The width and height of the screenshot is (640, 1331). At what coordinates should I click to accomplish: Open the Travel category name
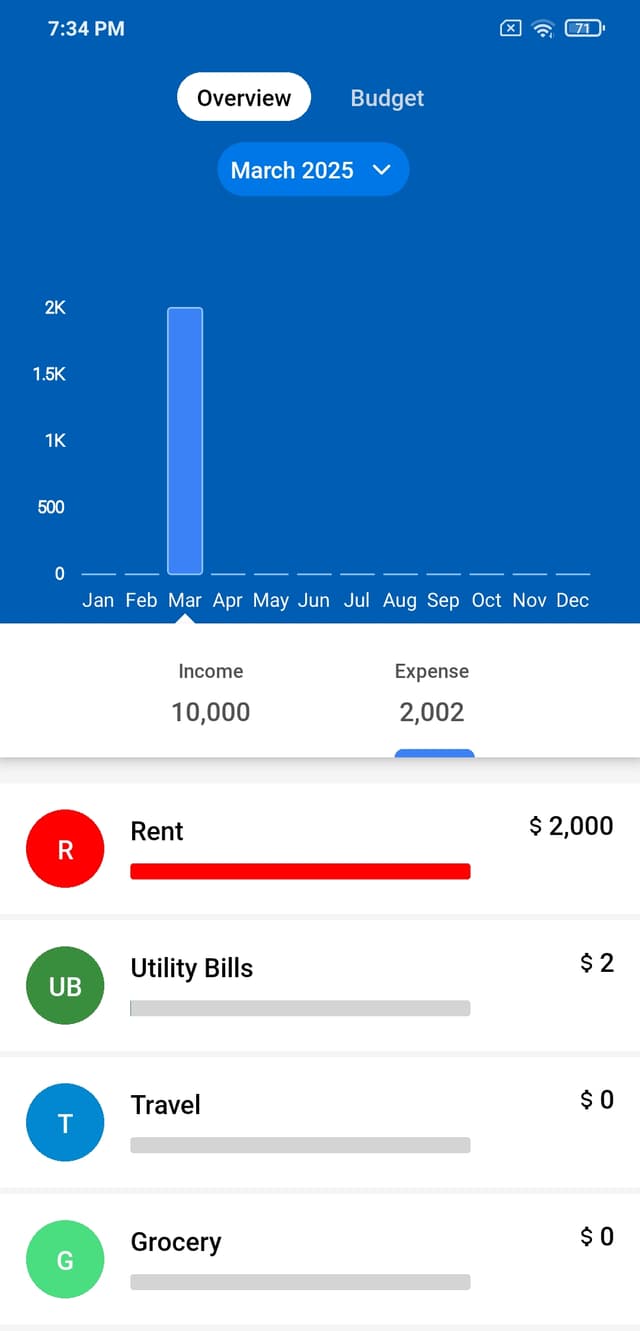click(x=166, y=1105)
